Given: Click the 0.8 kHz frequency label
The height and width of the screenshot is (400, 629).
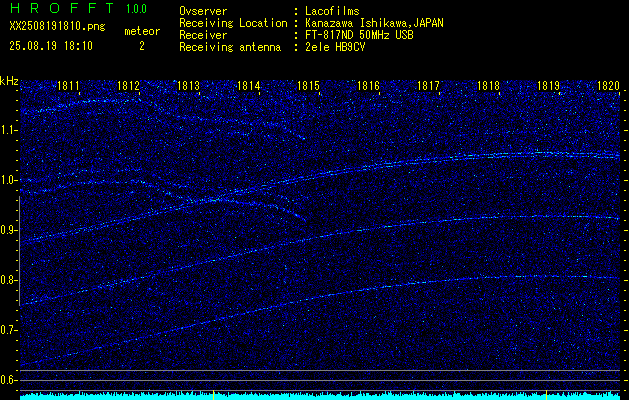Looking at the screenshot, I should click(x=8, y=280).
